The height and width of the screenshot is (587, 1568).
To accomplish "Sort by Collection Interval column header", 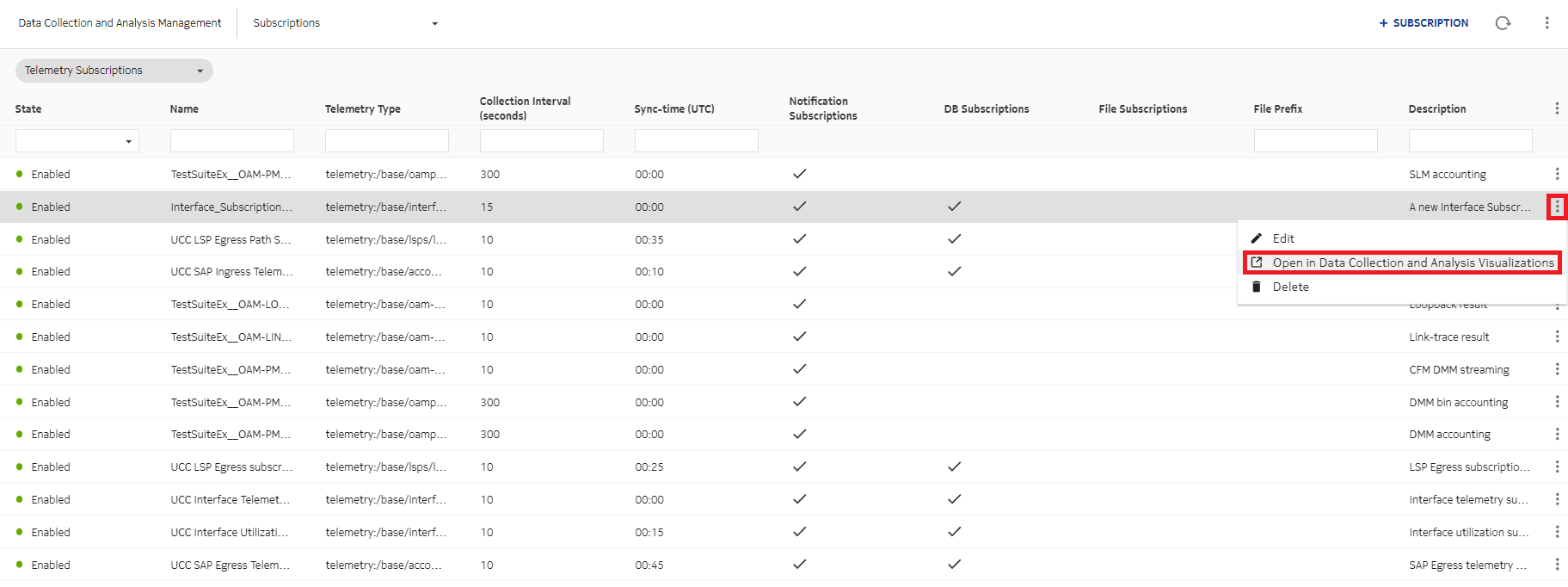I will click(525, 108).
